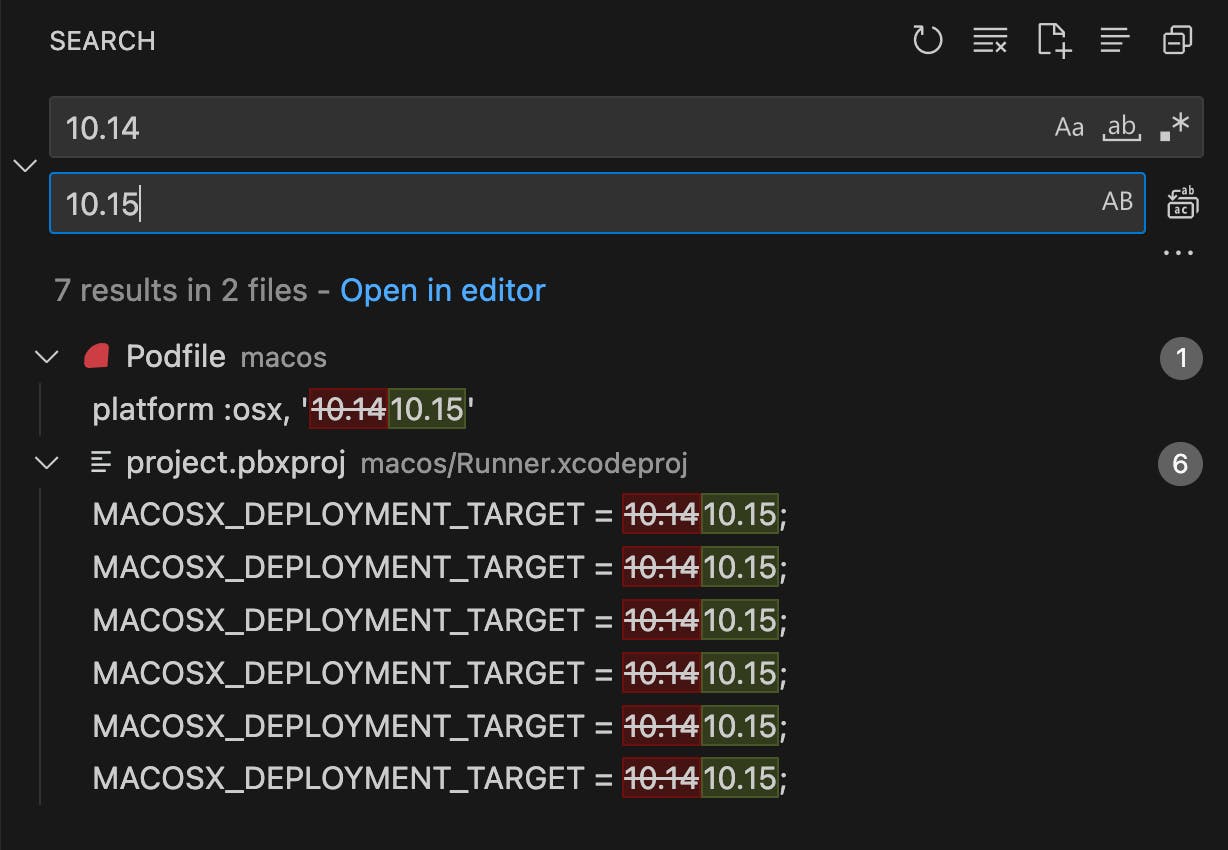Open new search editor icon

point(1054,41)
